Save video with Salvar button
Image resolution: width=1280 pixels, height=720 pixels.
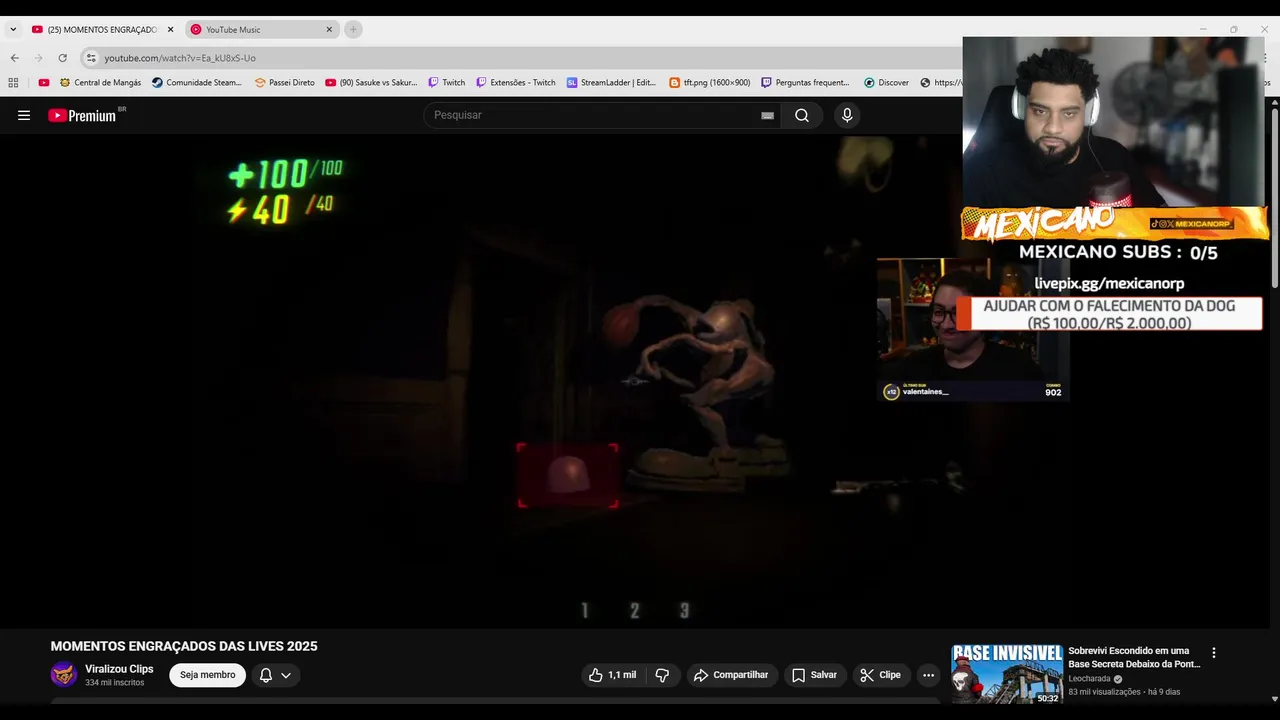[x=814, y=675]
